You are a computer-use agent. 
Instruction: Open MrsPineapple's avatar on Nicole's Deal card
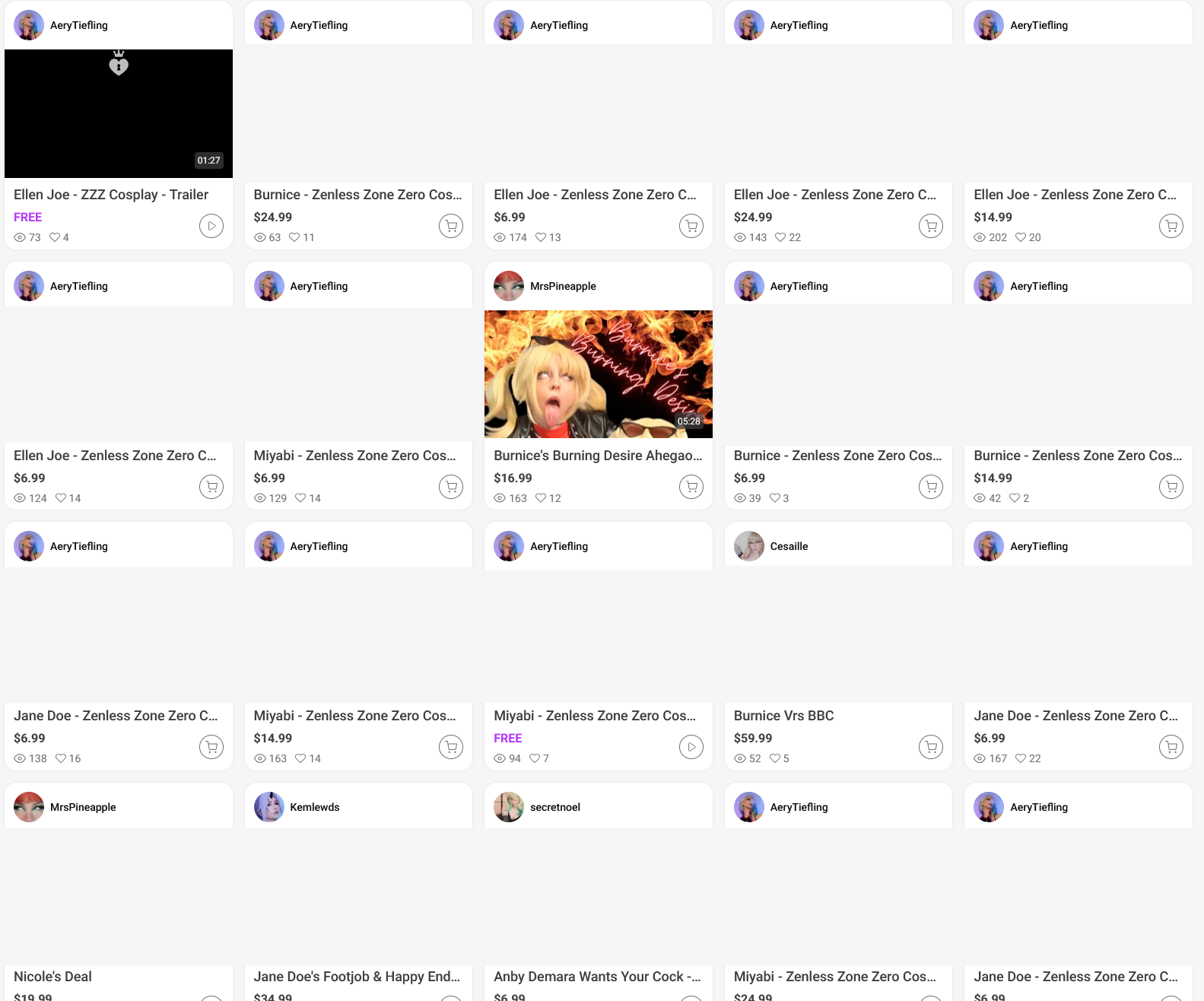[x=29, y=807]
